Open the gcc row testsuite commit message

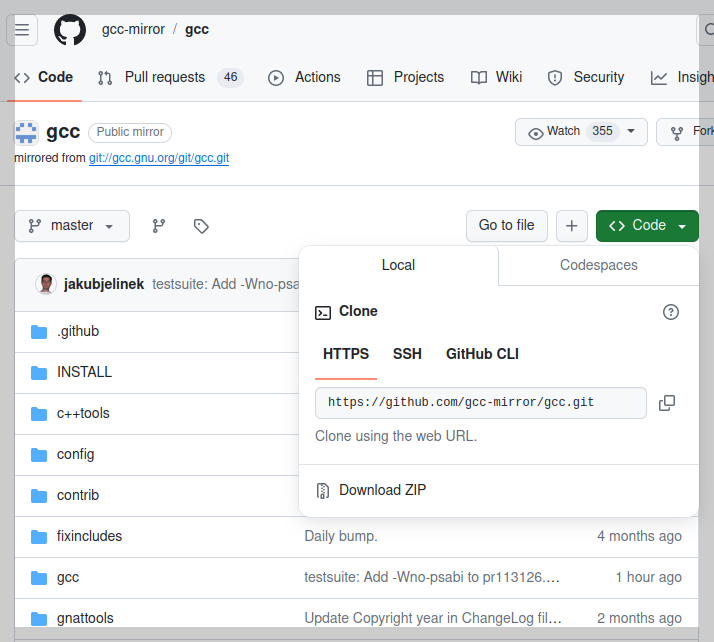coord(432,577)
